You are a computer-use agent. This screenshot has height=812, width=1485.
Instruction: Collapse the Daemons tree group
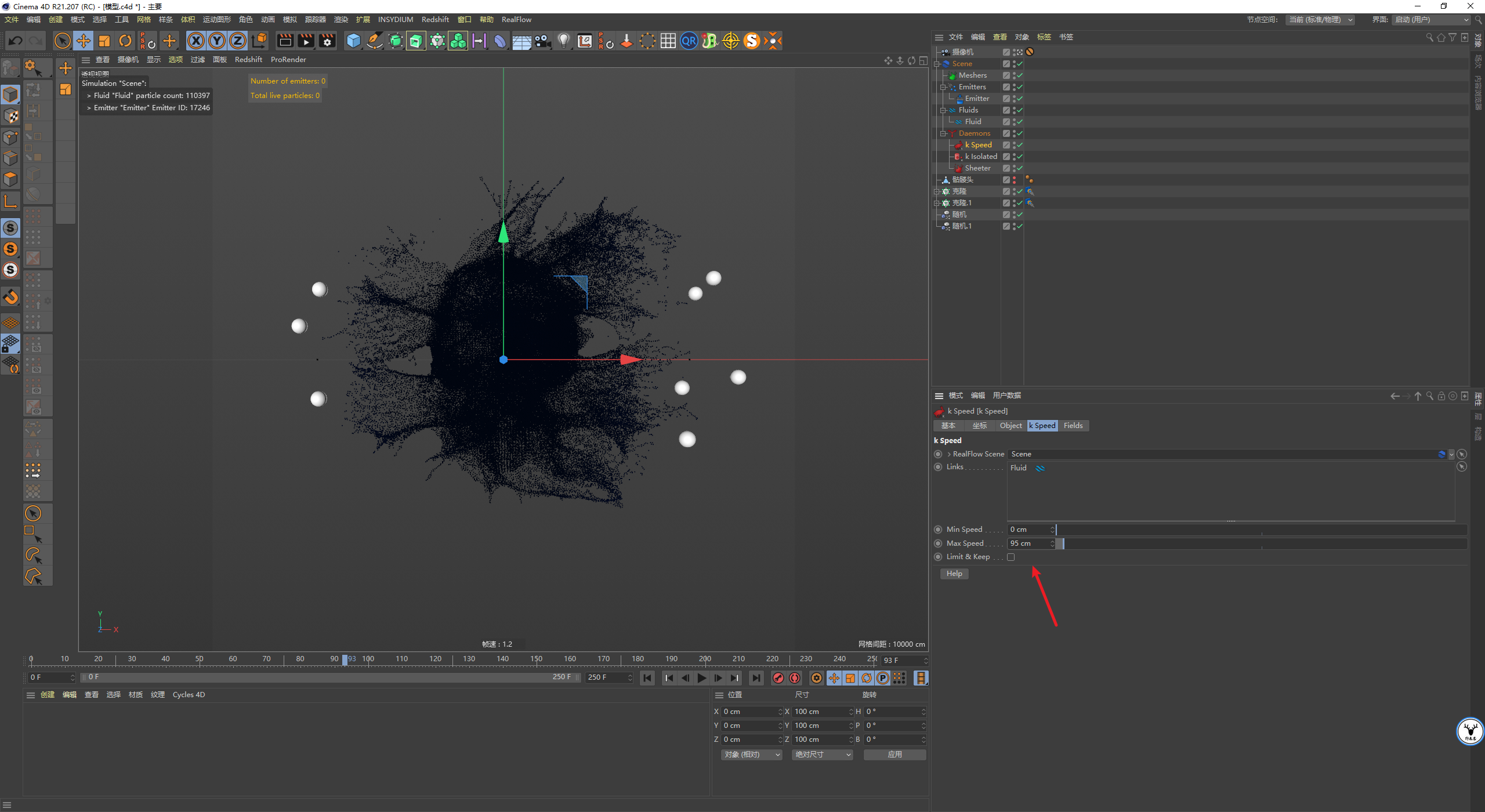(943, 133)
